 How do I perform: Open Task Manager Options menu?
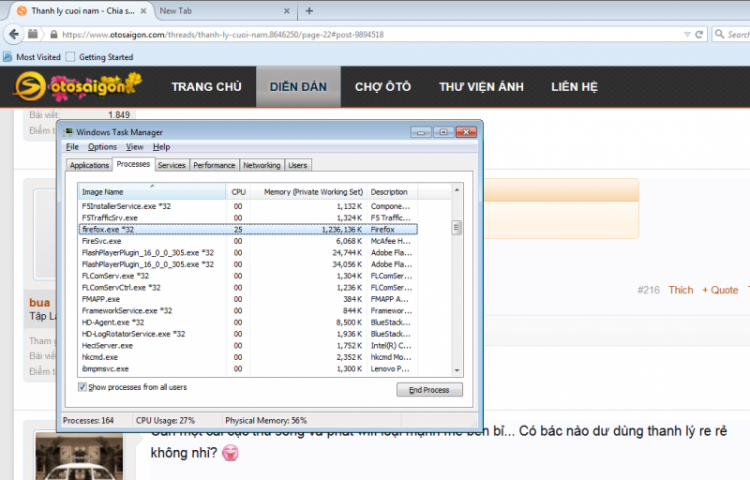coord(102,147)
